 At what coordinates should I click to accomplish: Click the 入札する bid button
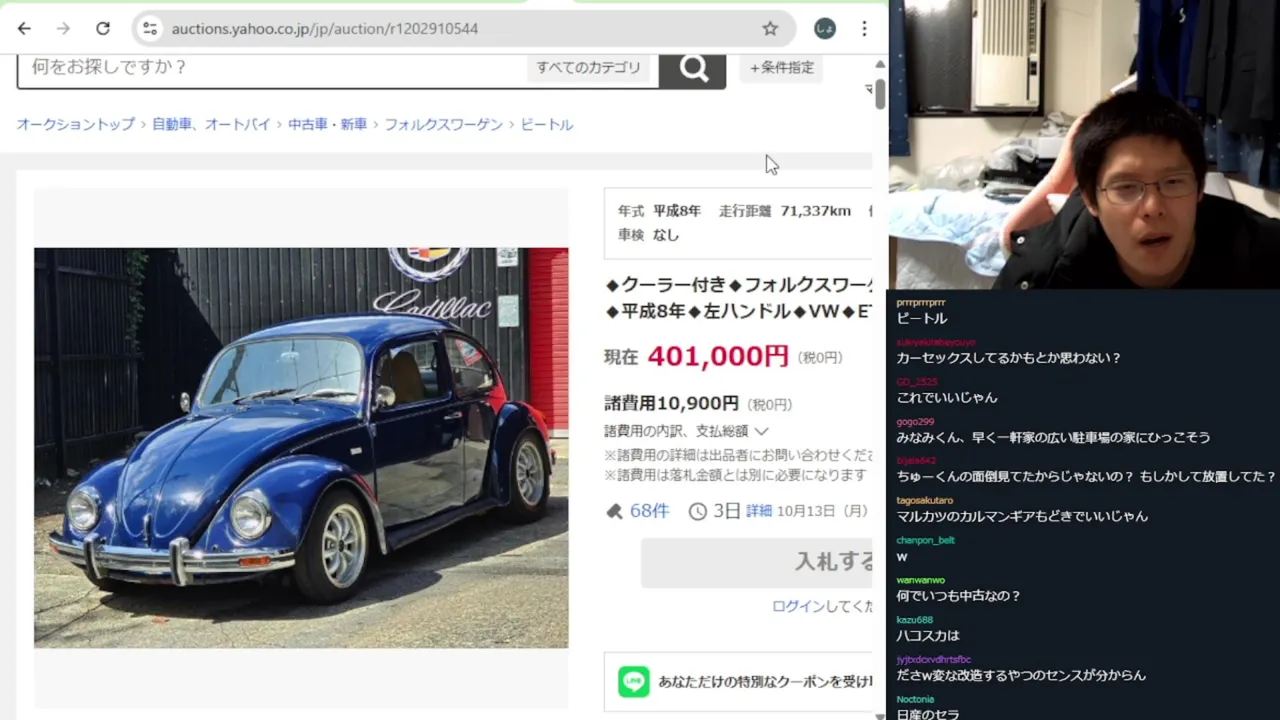coord(757,562)
